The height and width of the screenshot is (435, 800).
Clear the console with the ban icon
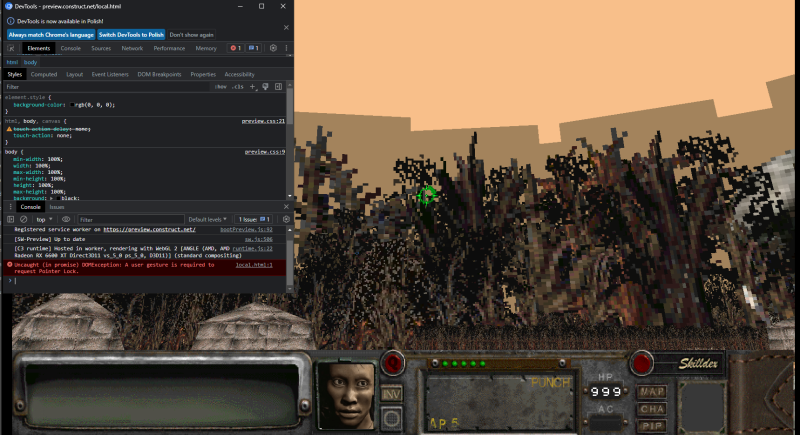pos(23,219)
